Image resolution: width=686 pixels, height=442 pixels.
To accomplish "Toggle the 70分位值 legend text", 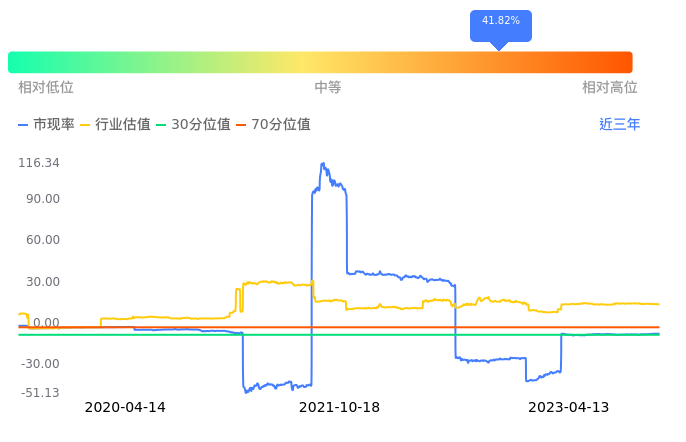I will [281, 125].
